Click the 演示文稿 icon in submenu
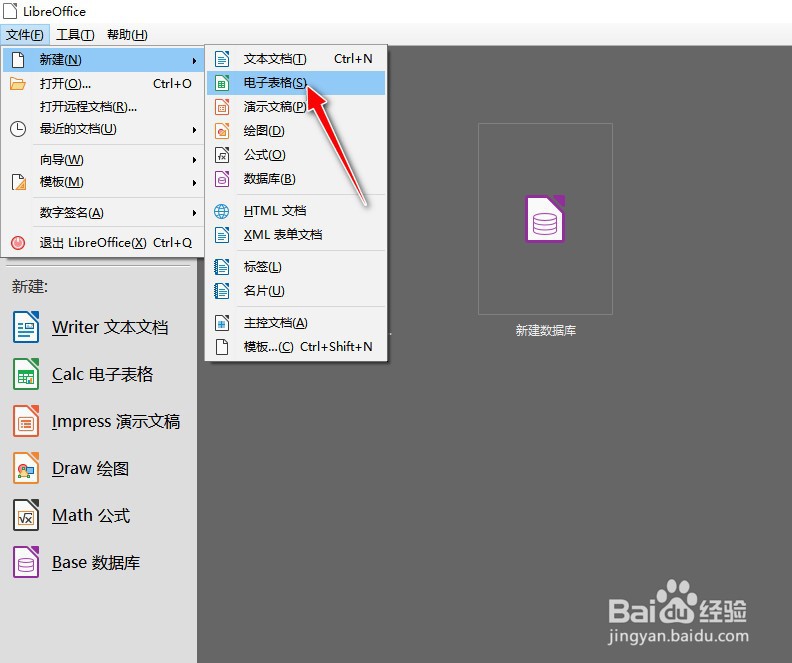The width and height of the screenshot is (792, 663). 222,107
